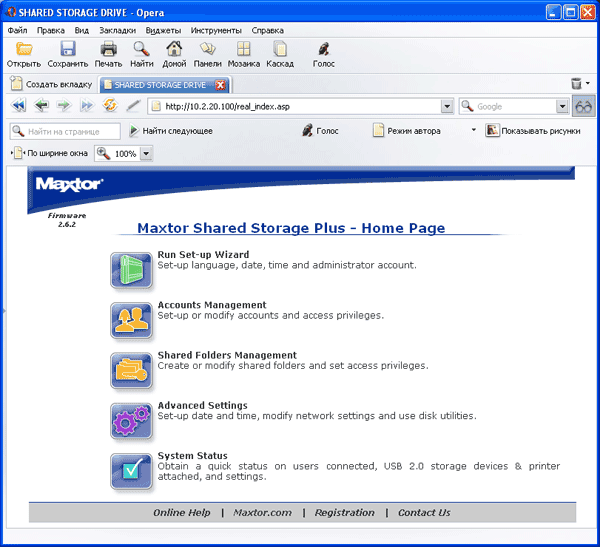
Task: Click the wand pencil icon near address bar
Action: pyautogui.click(x=133, y=106)
